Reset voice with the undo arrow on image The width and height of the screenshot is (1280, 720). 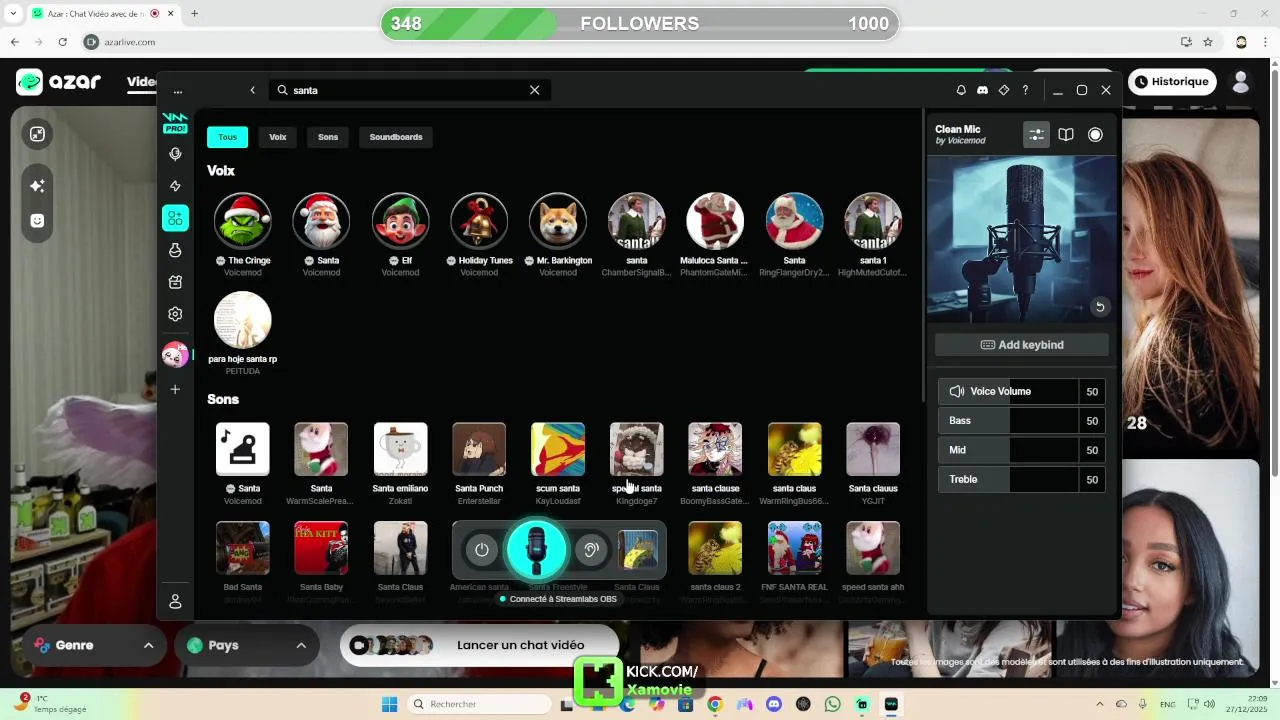pyautogui.click(x=1100, y=307)
